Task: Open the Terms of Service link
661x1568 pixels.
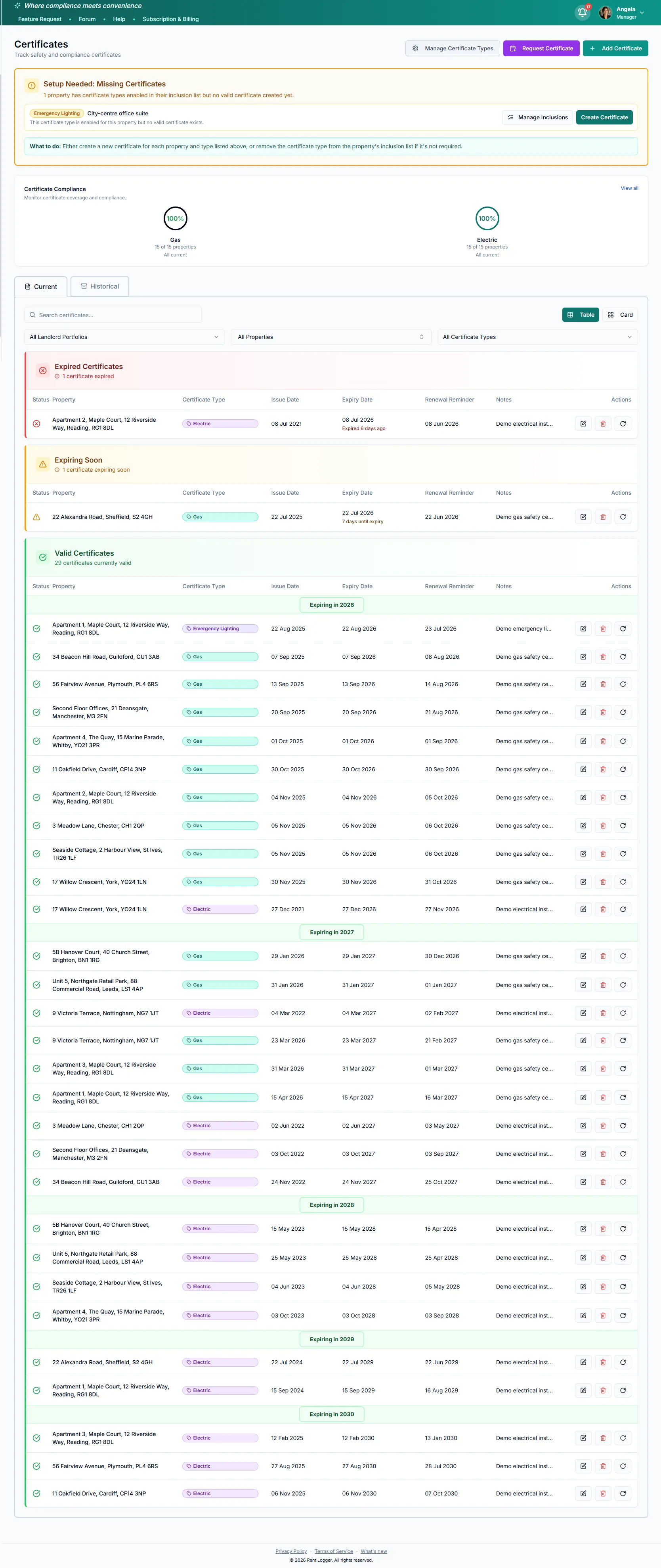Action: [x=334, y=1552]
